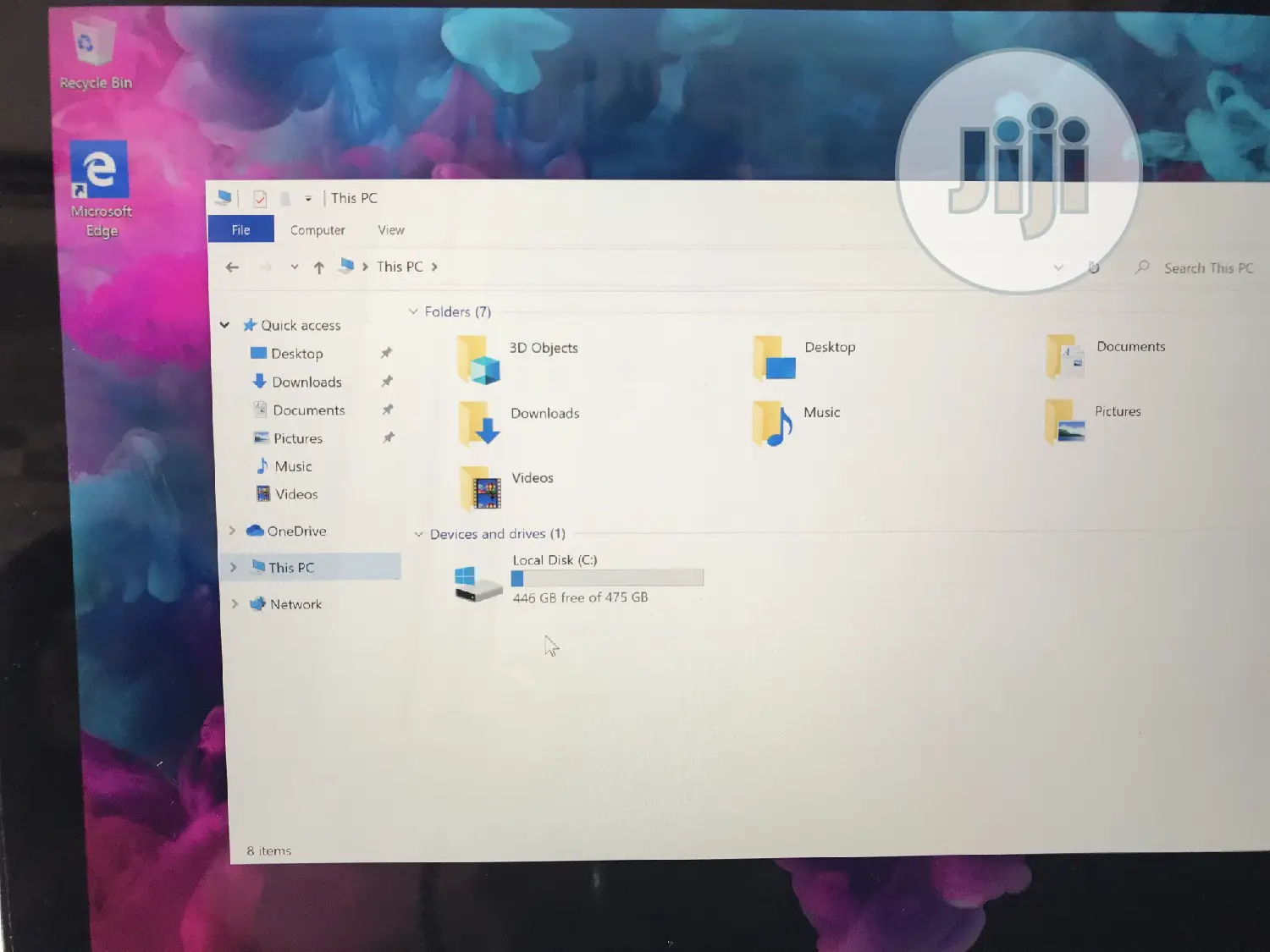The height and width of the screenshot is (952, 1270).
Task: Click the pin icon next to Pictures
Action: click(389, 437)
